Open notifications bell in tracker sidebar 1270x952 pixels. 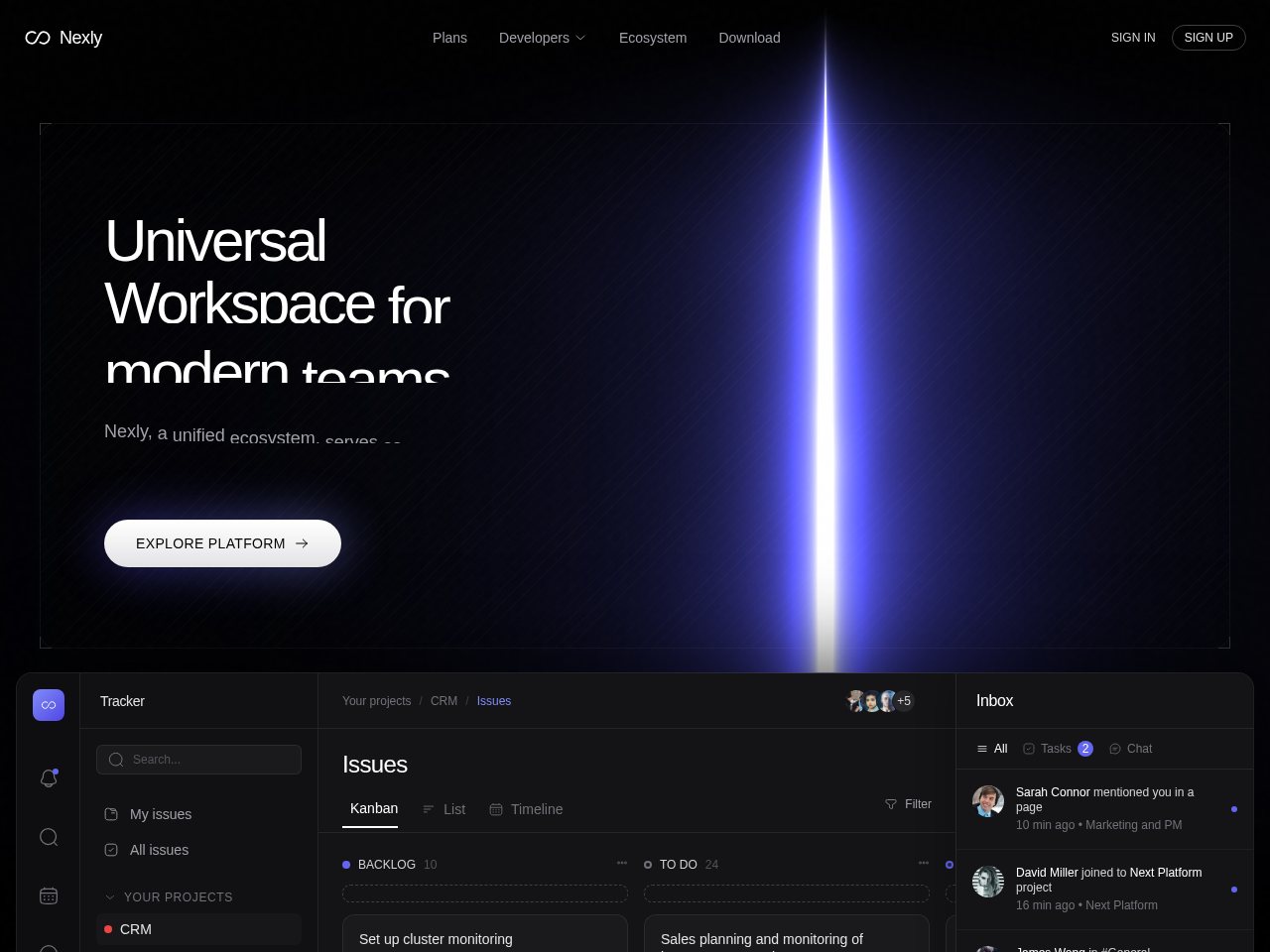pyautogui.click(x=49, y=778)
